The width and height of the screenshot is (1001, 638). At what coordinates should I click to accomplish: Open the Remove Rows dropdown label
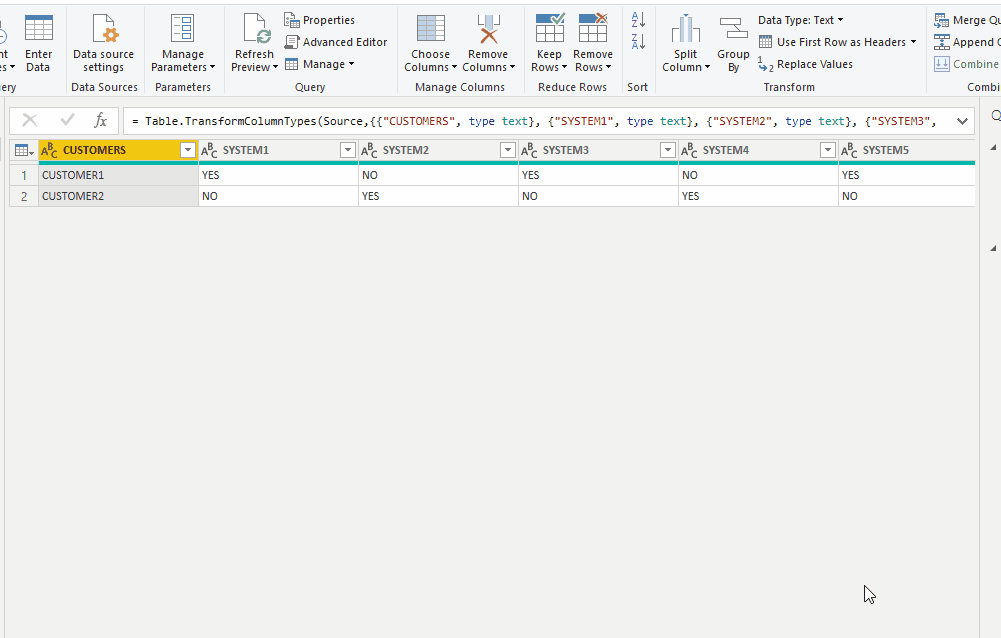pyautogui.click(x=592, y=61)
